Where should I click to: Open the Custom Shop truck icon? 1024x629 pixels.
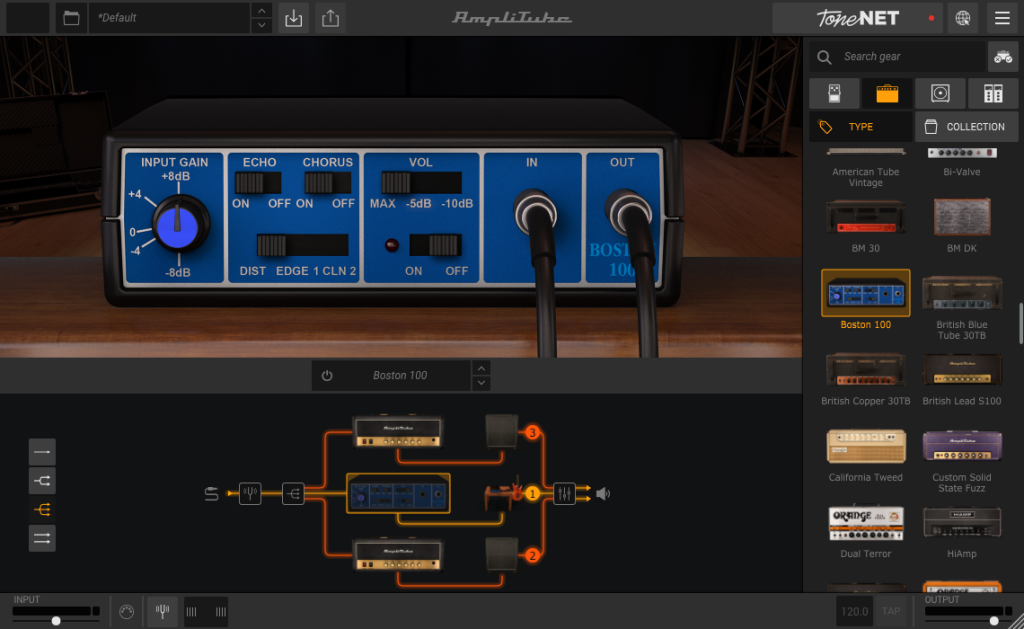click(1003, 57)
